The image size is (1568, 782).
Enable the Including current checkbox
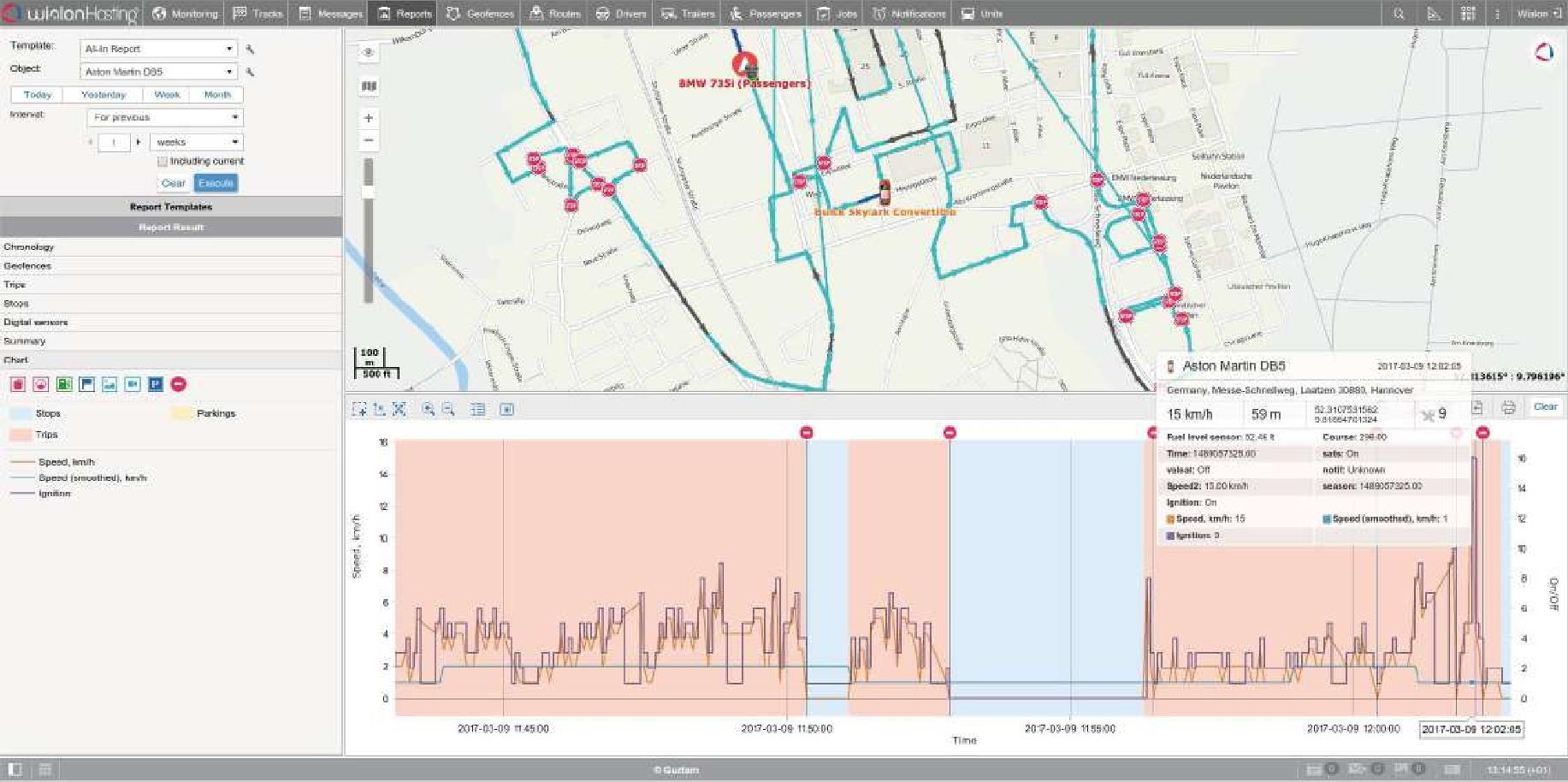click(x=162, y=162)
